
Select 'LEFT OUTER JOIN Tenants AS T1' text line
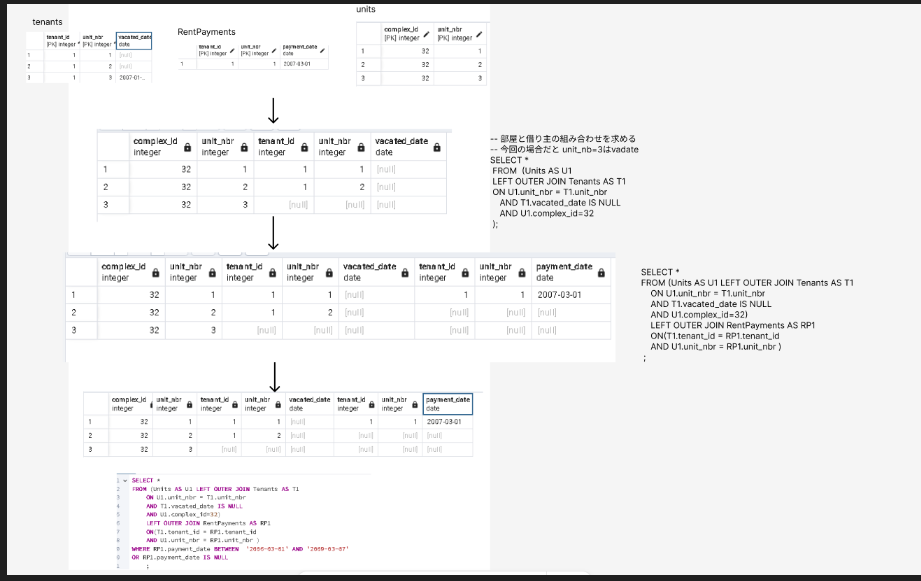click(x=559, y=182)
